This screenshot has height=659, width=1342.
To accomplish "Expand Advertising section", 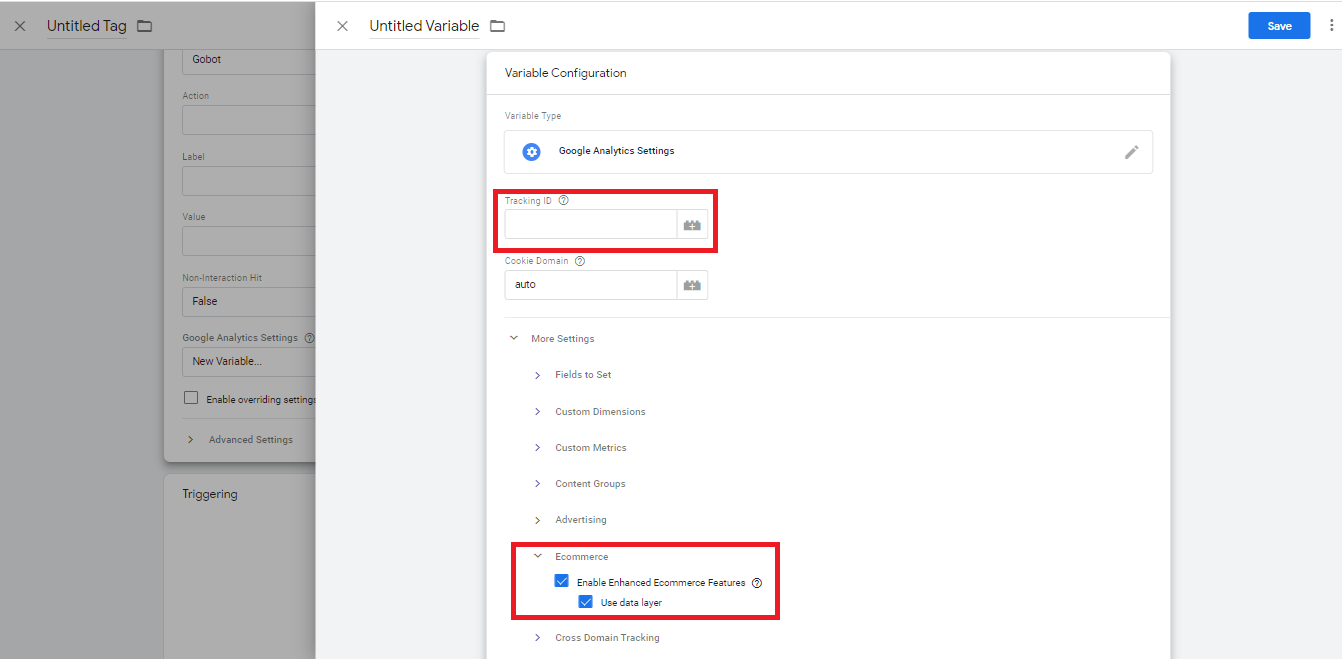I will [538, 520].
